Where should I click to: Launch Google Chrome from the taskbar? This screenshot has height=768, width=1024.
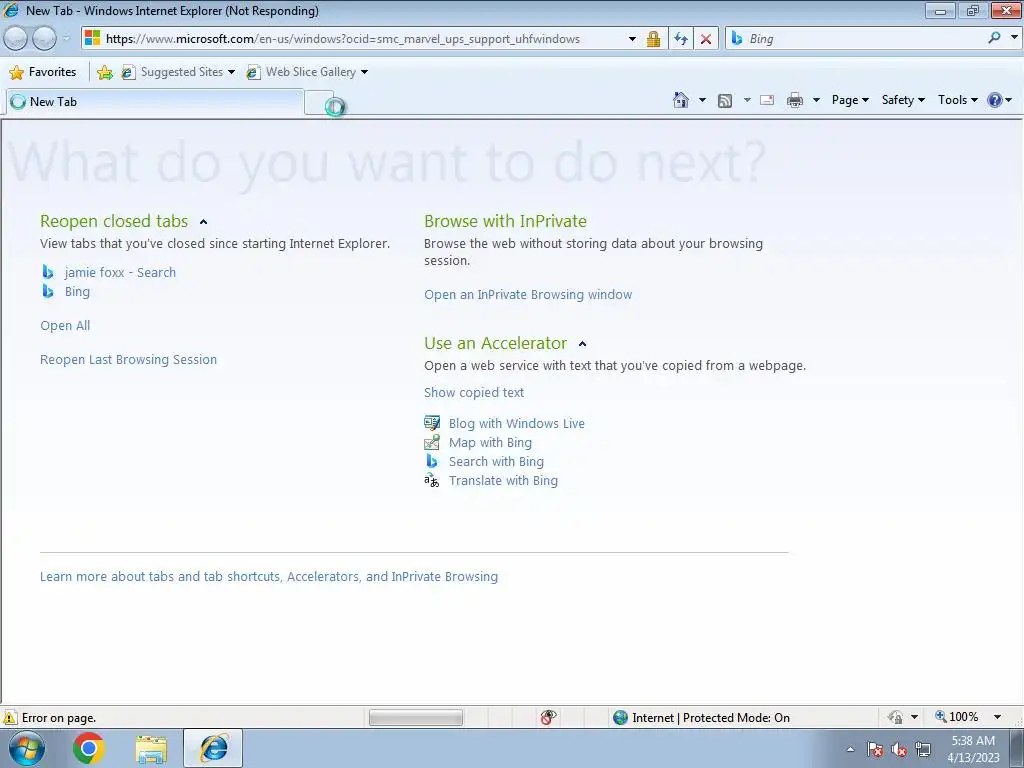(x=89, y=748)
